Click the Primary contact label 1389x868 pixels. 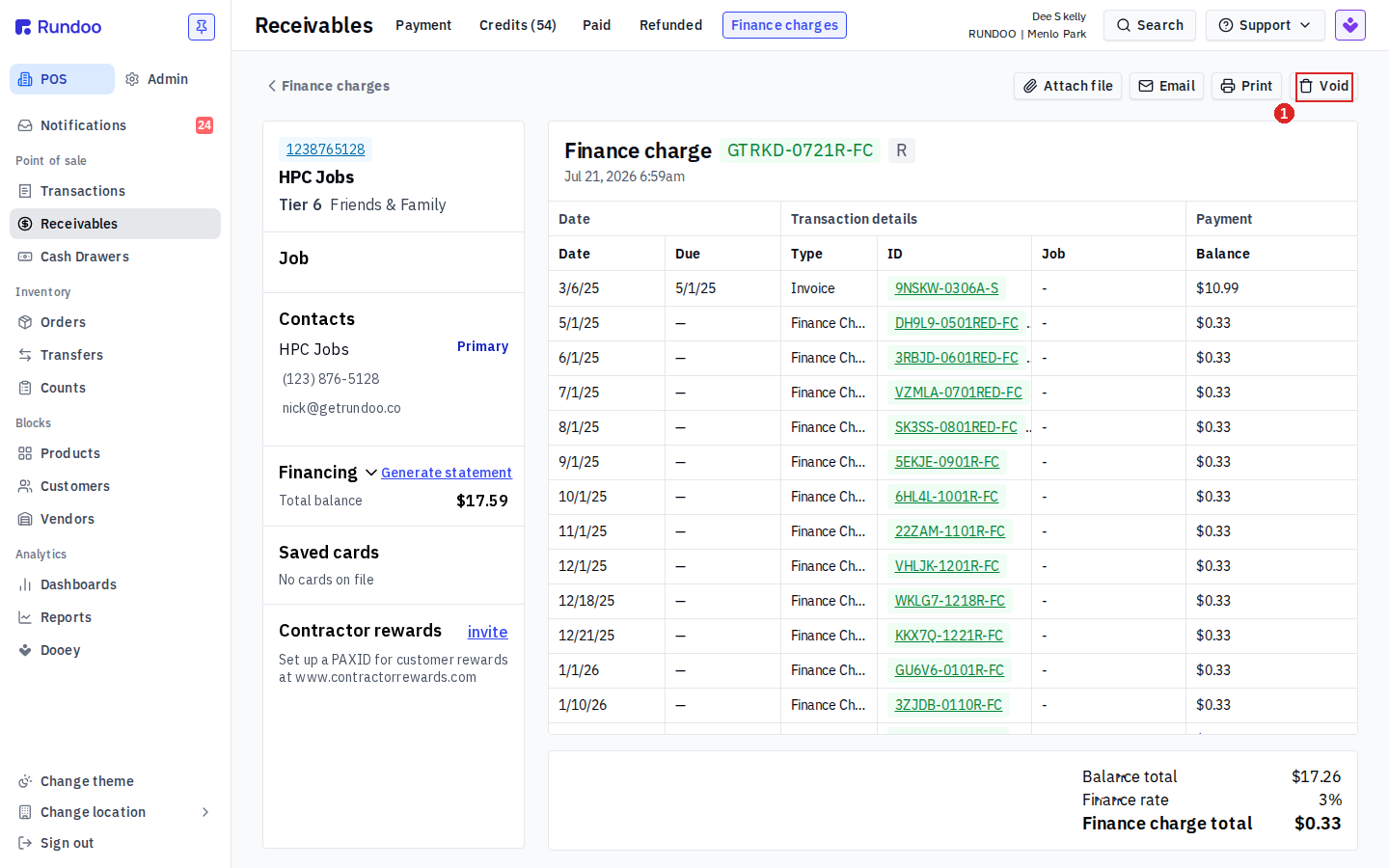(482, 346)
